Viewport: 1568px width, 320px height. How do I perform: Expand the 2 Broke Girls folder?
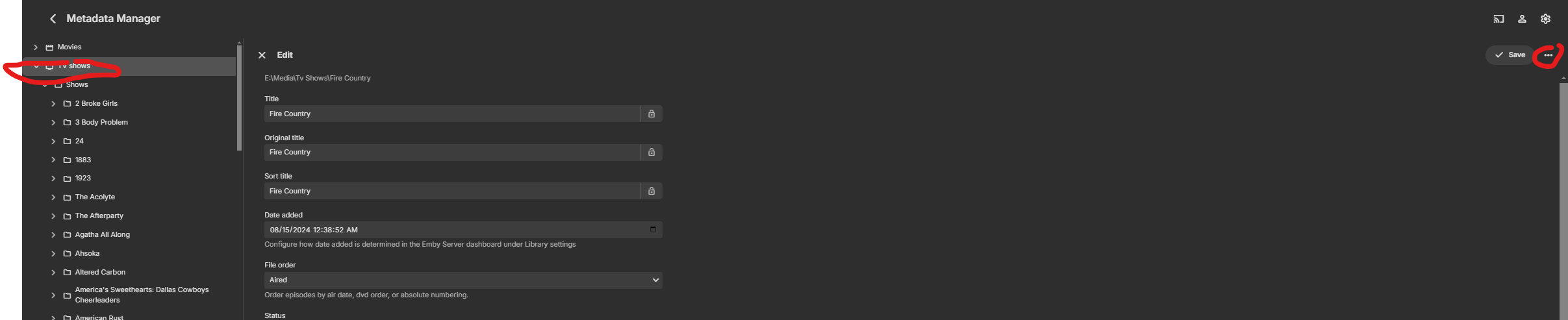tap(53, 104)
